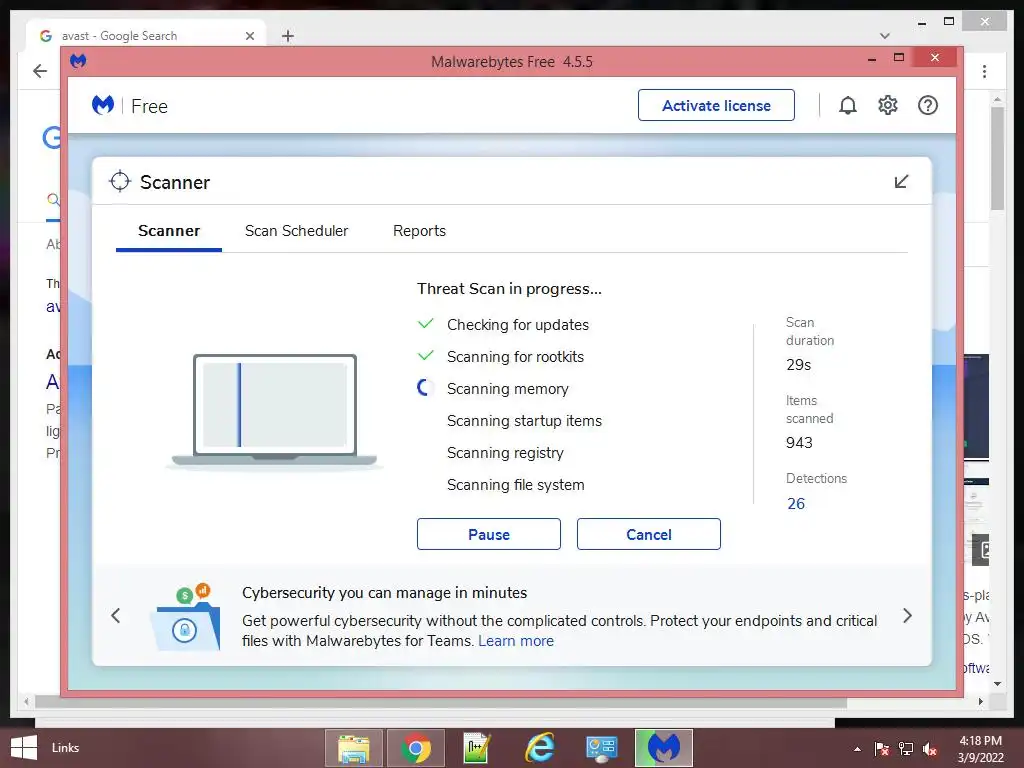Click 'Scanning for rootkits' step

(x=515, y=357)
